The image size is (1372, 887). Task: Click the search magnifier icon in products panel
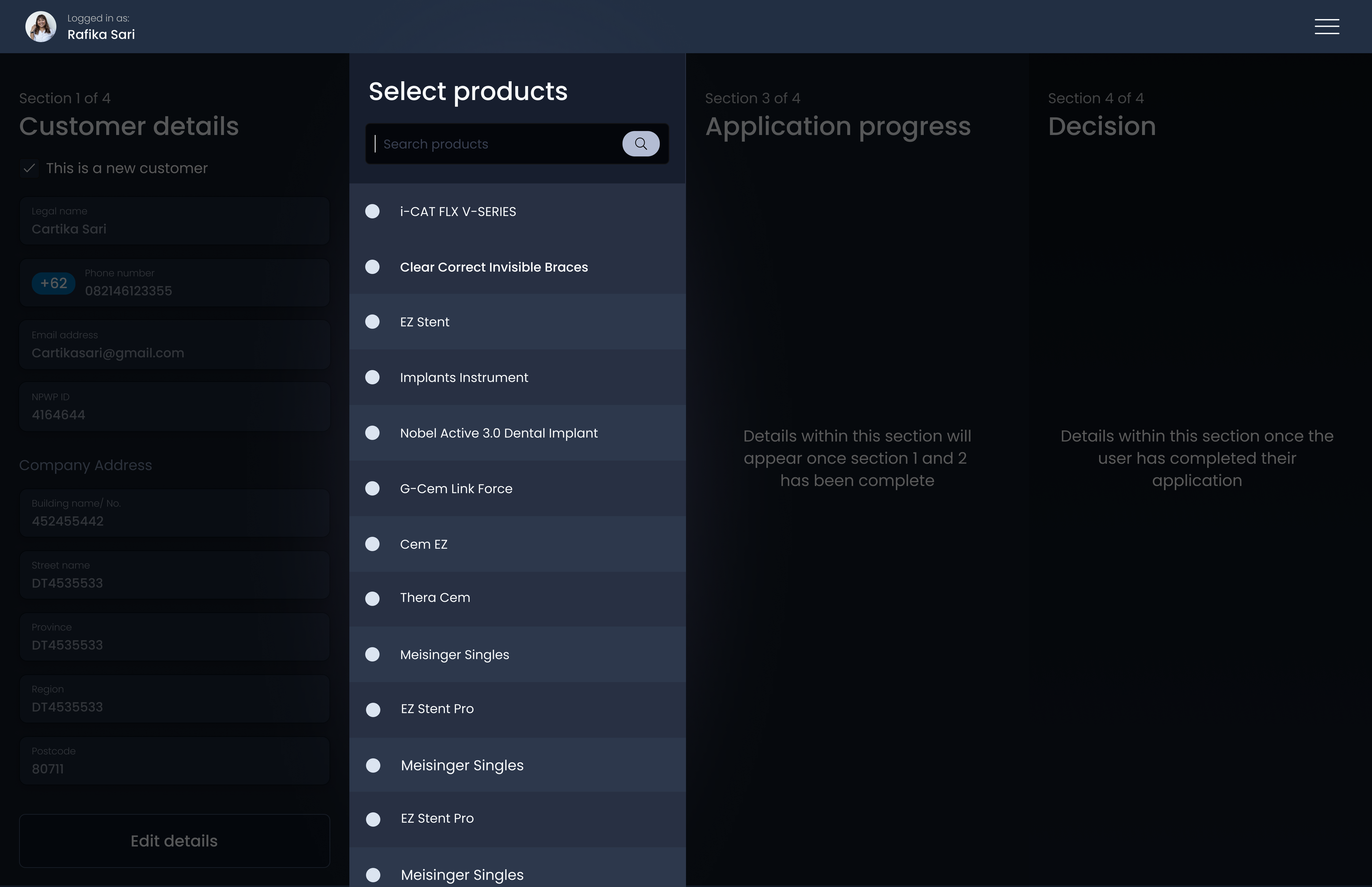point(641,143)
